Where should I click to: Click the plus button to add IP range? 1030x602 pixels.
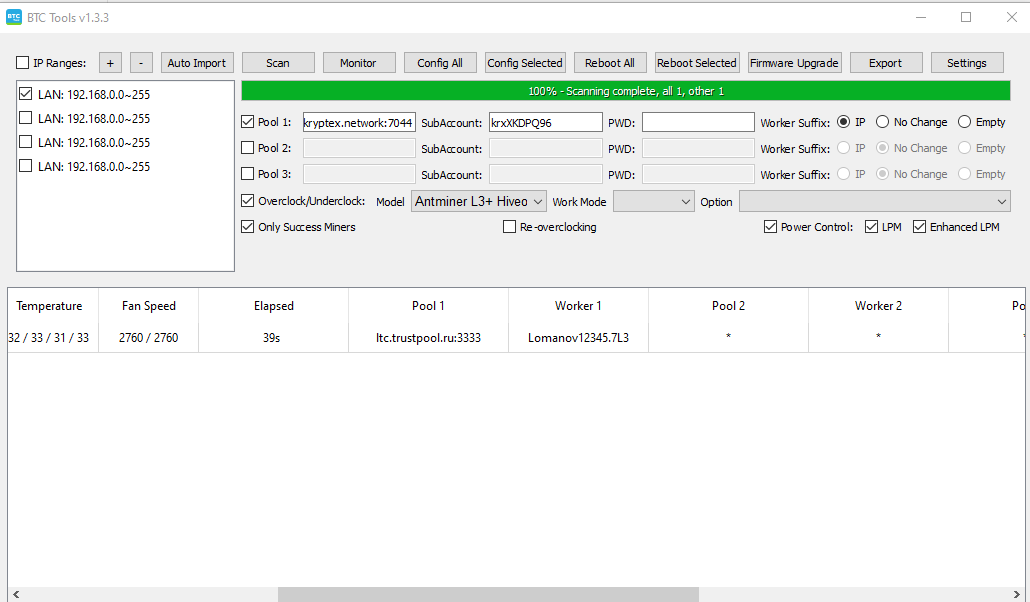point(110,63)
